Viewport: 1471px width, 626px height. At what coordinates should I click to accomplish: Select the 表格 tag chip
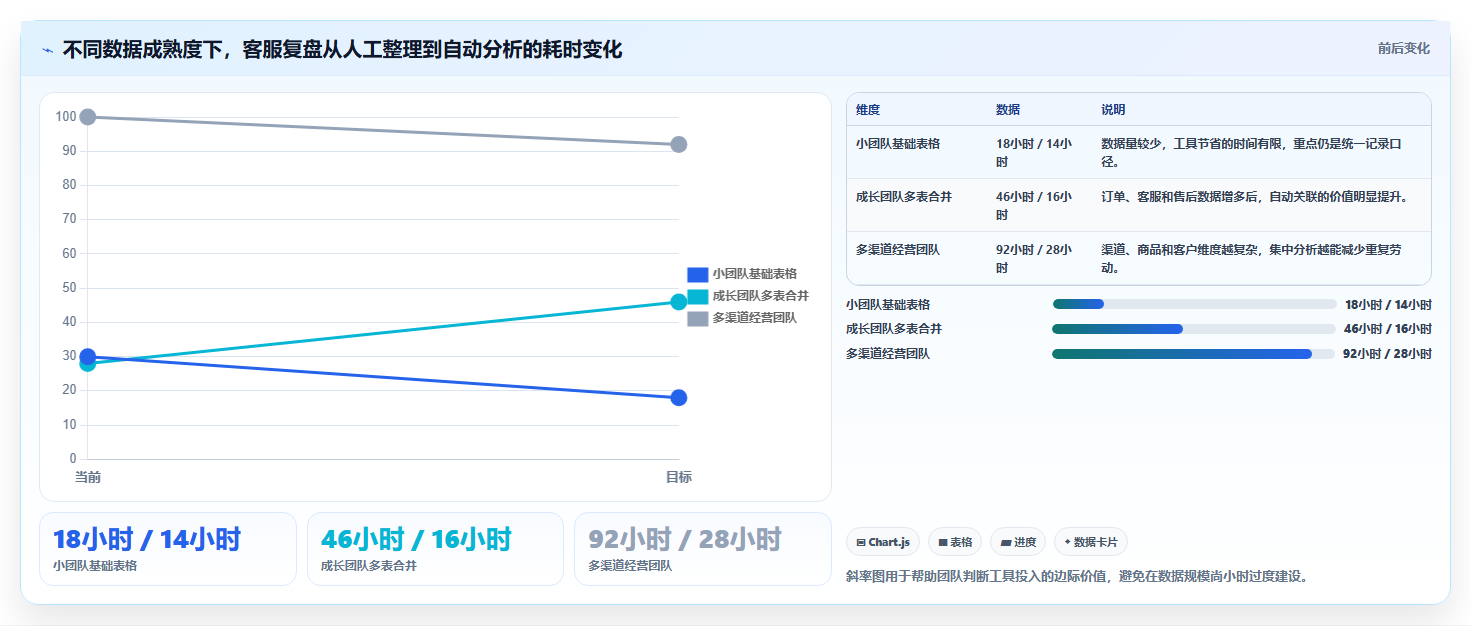point(955,542)
